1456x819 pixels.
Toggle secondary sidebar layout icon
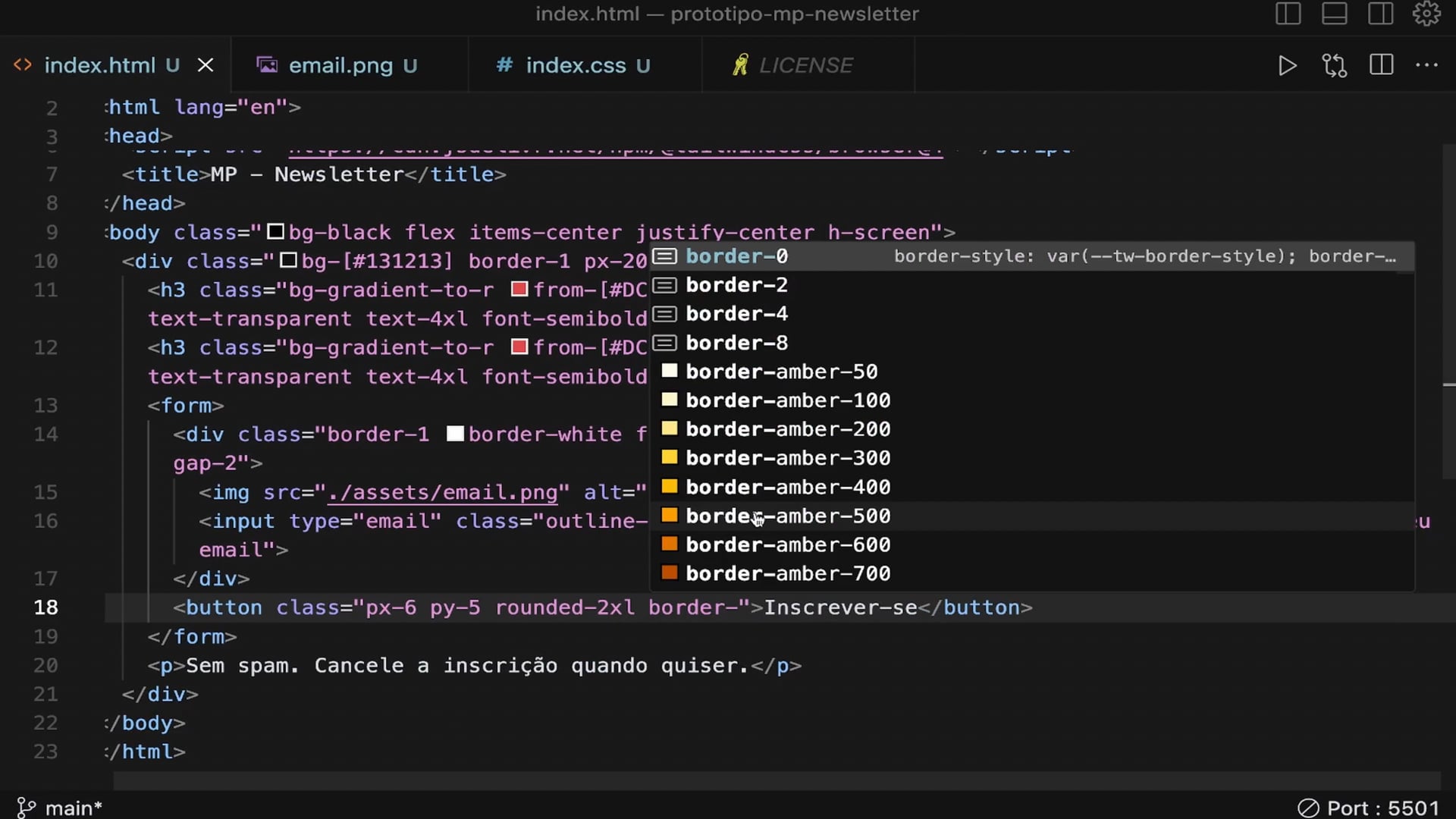coord(1380,14)
